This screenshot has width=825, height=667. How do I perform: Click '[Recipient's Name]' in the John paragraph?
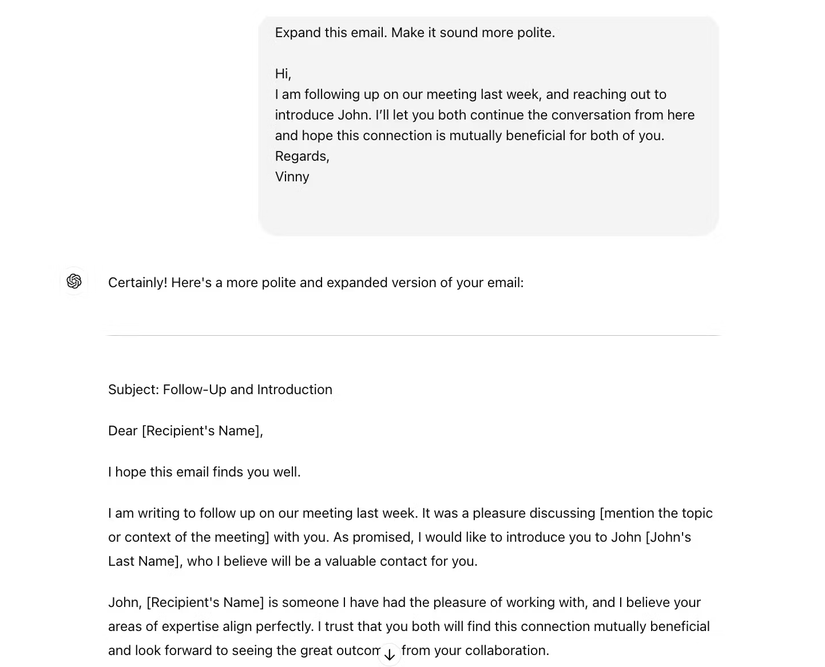tap(208, 603)
